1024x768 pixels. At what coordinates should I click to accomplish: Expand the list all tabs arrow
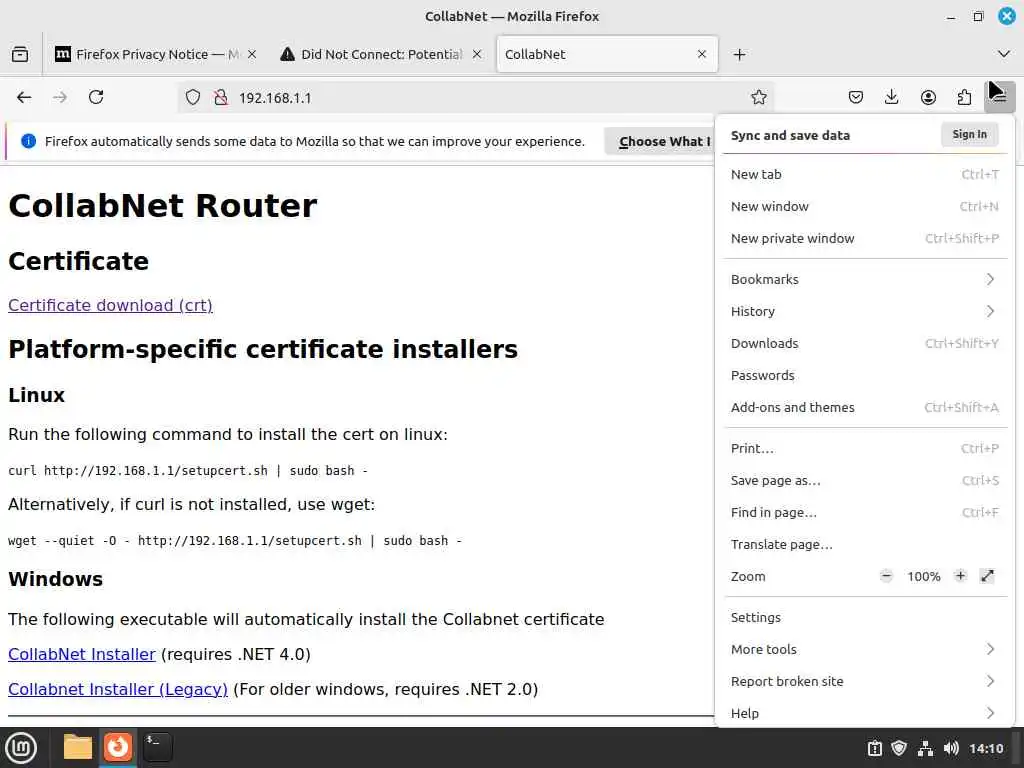[x=1004, y=54]
